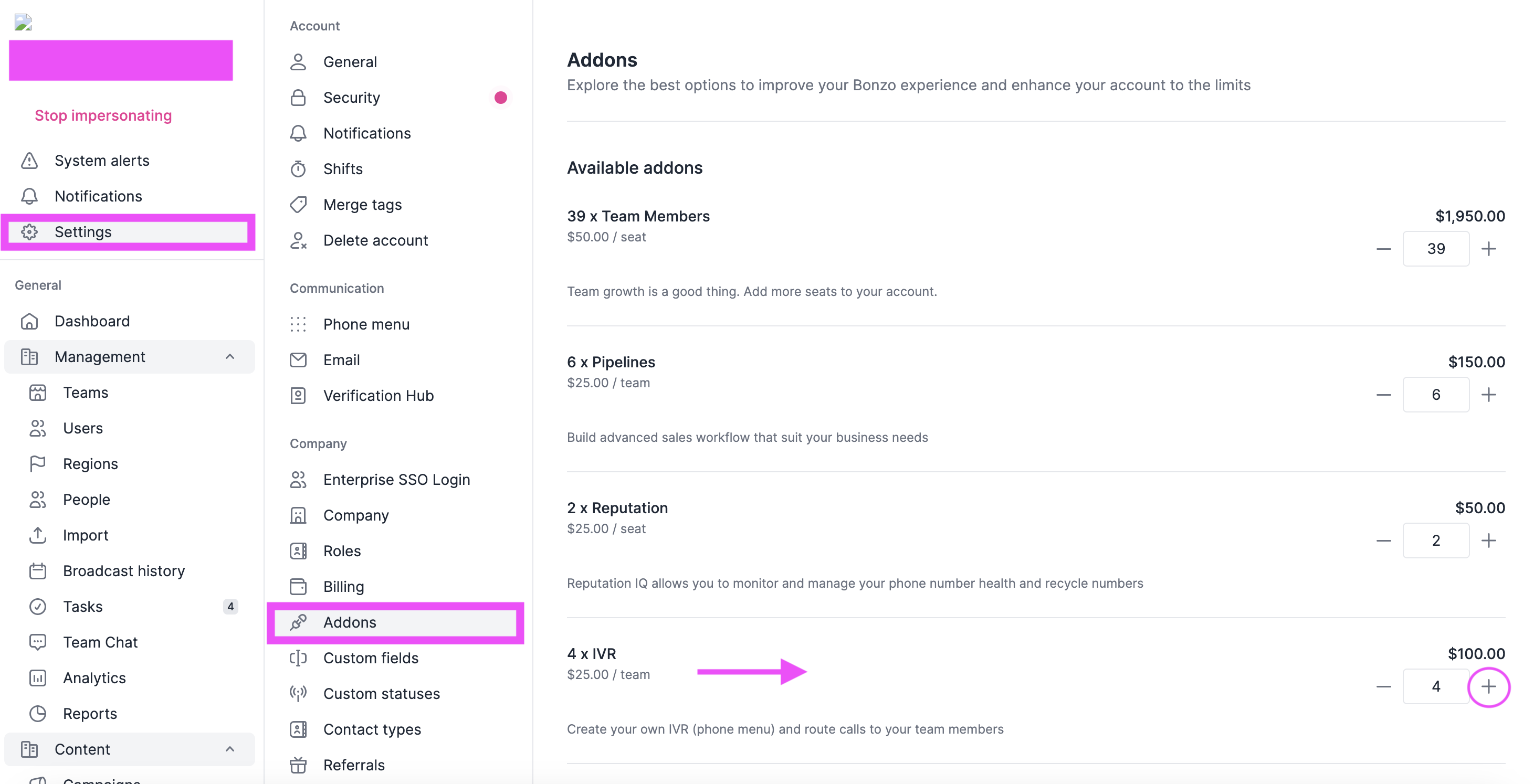Click the Custom statuses broadcast icon
The image size is (1534, 784).
coord(298,694)
